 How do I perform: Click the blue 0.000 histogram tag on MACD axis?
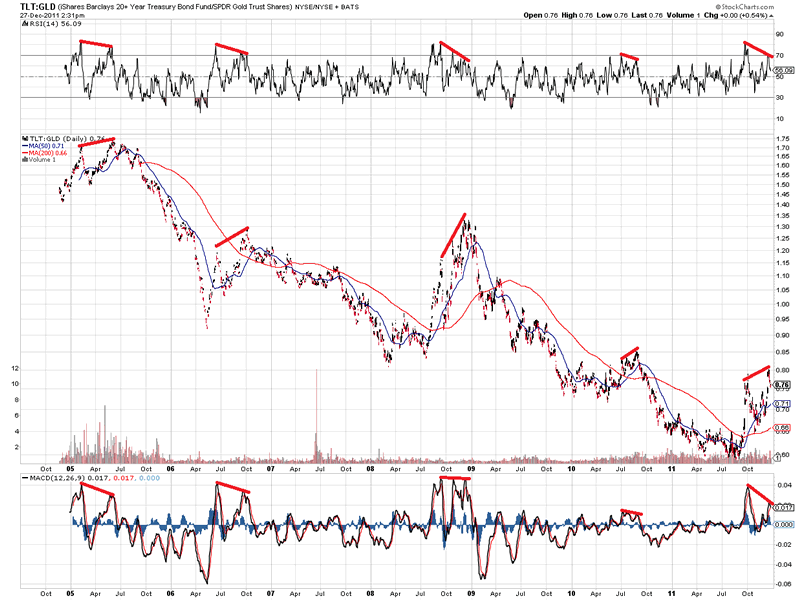(785, 524)
